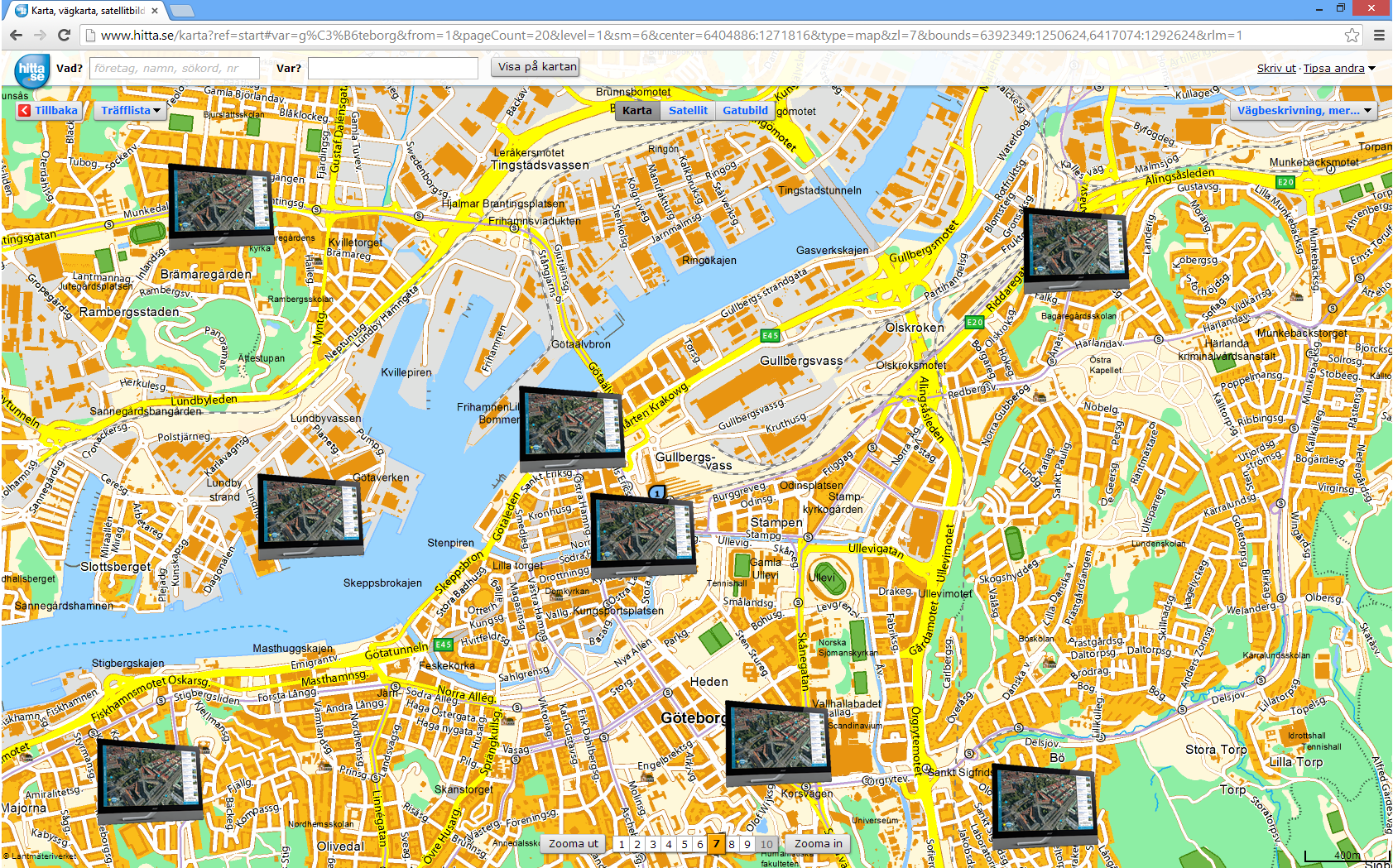Set zoom level to 8
Image resolution: width=1393 pixels, height=868 pixels.
(x=732, y=845)
